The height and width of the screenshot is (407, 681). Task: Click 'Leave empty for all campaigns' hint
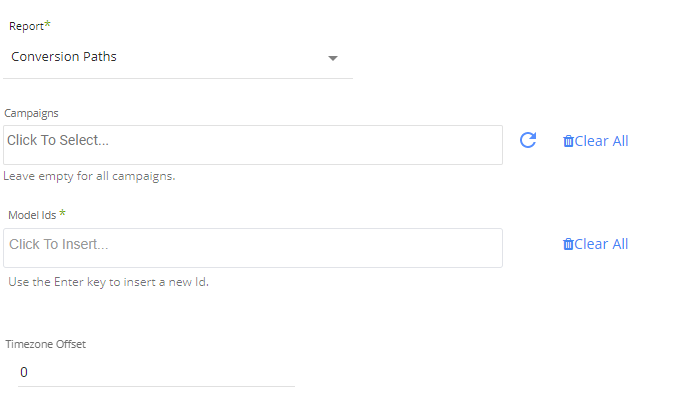tap(90, 176)
